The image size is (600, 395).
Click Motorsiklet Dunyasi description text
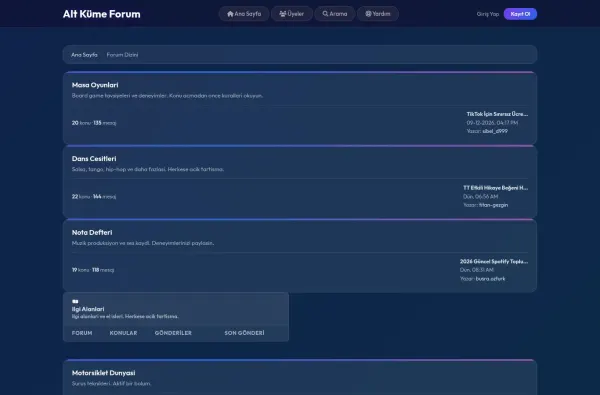point(111,384)
